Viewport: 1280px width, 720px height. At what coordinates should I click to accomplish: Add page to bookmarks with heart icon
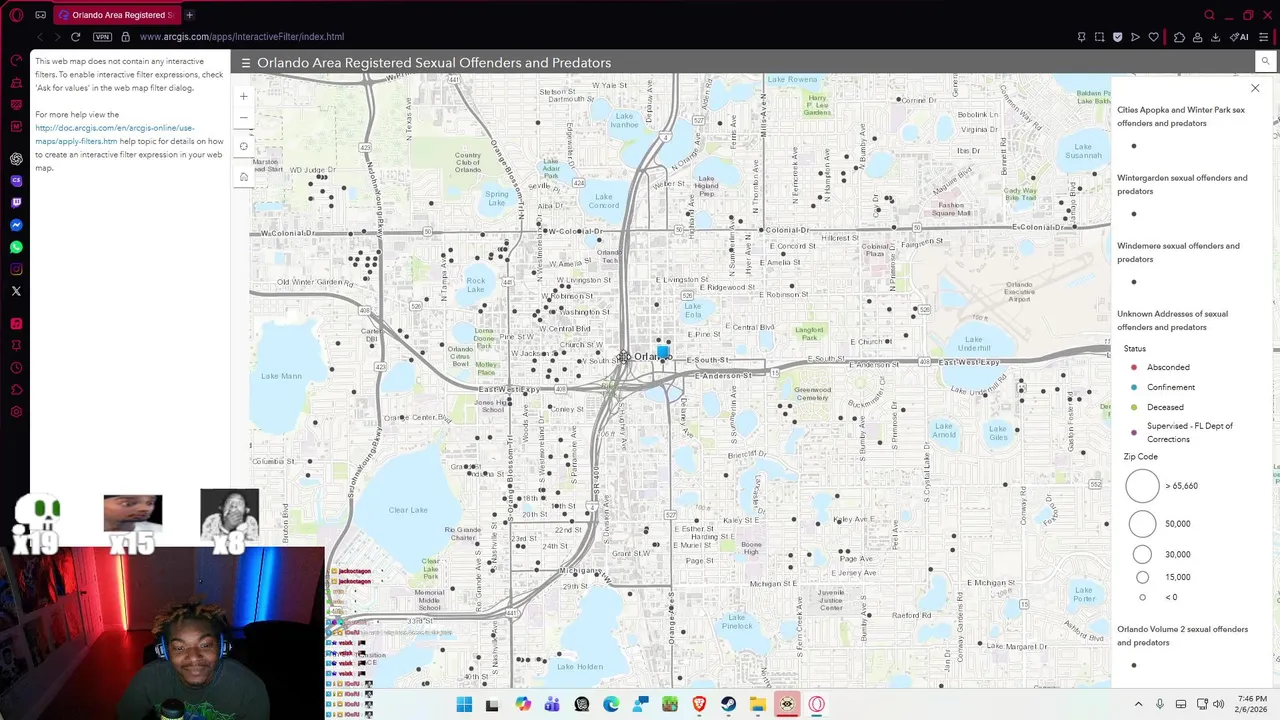[x=1153, y=37]
